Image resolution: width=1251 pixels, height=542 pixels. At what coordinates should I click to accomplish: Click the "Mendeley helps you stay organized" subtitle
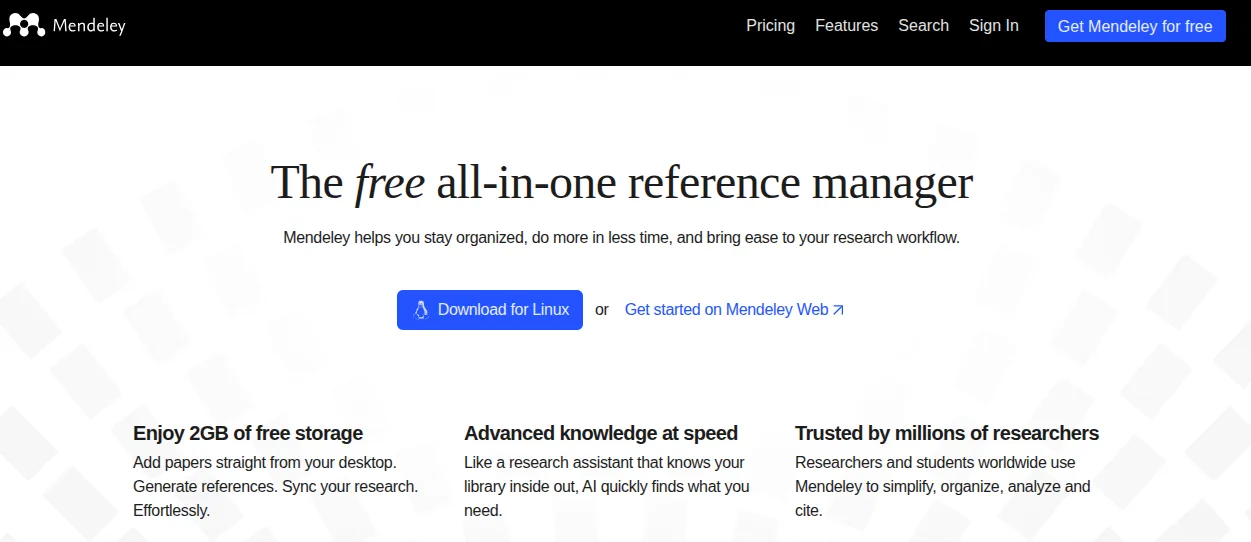(621, 238)
